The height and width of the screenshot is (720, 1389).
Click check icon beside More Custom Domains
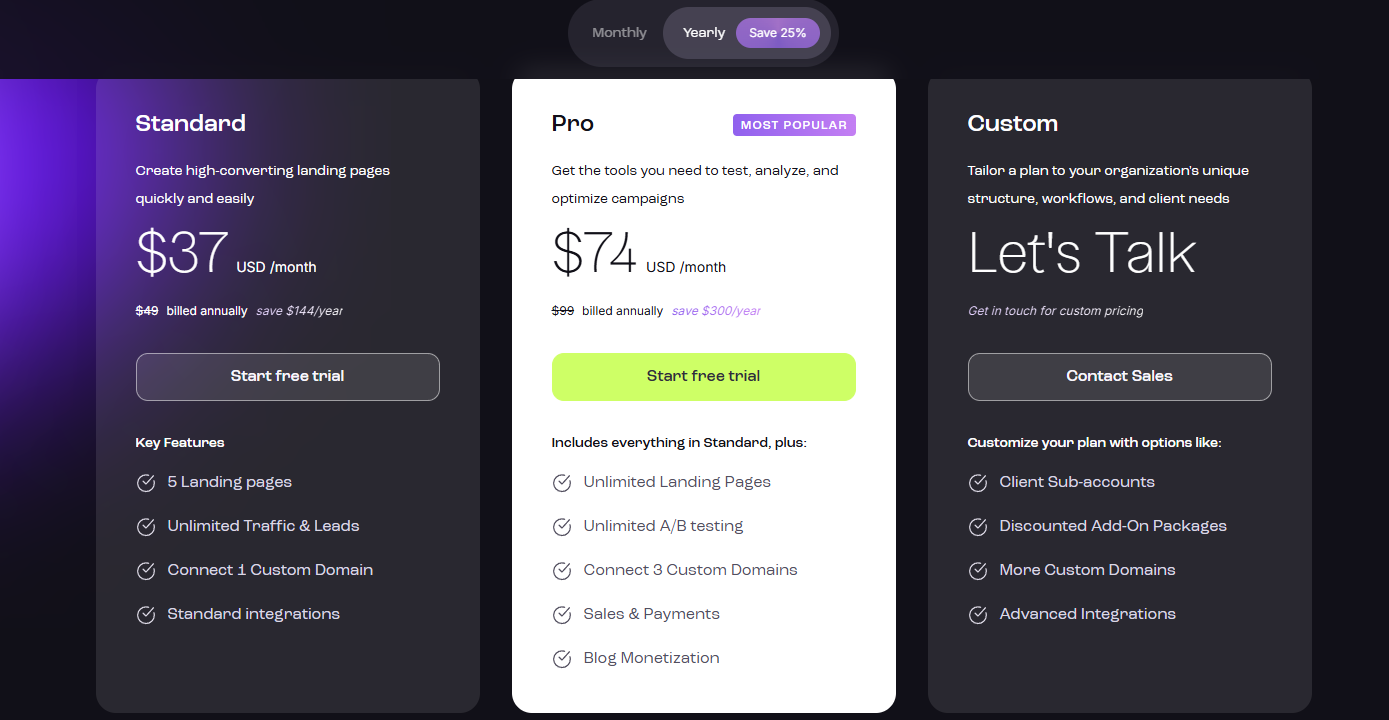(978, 571)
